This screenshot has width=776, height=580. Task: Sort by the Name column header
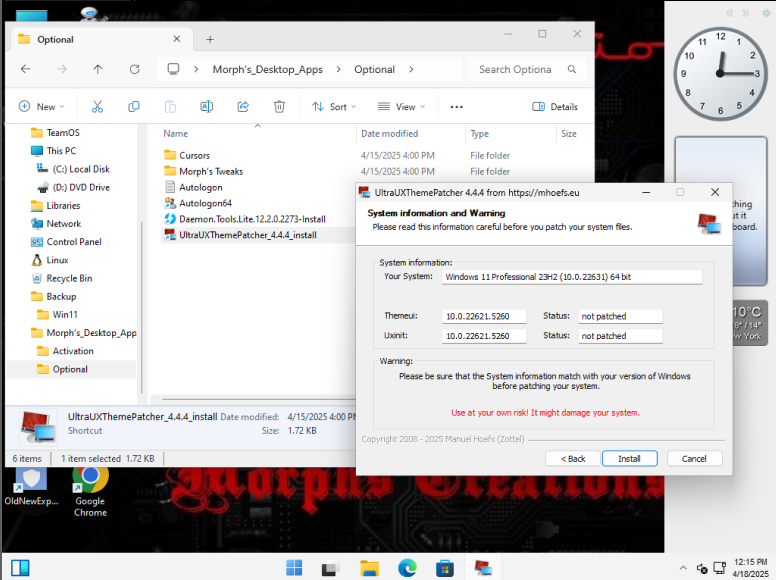(176, 134)
